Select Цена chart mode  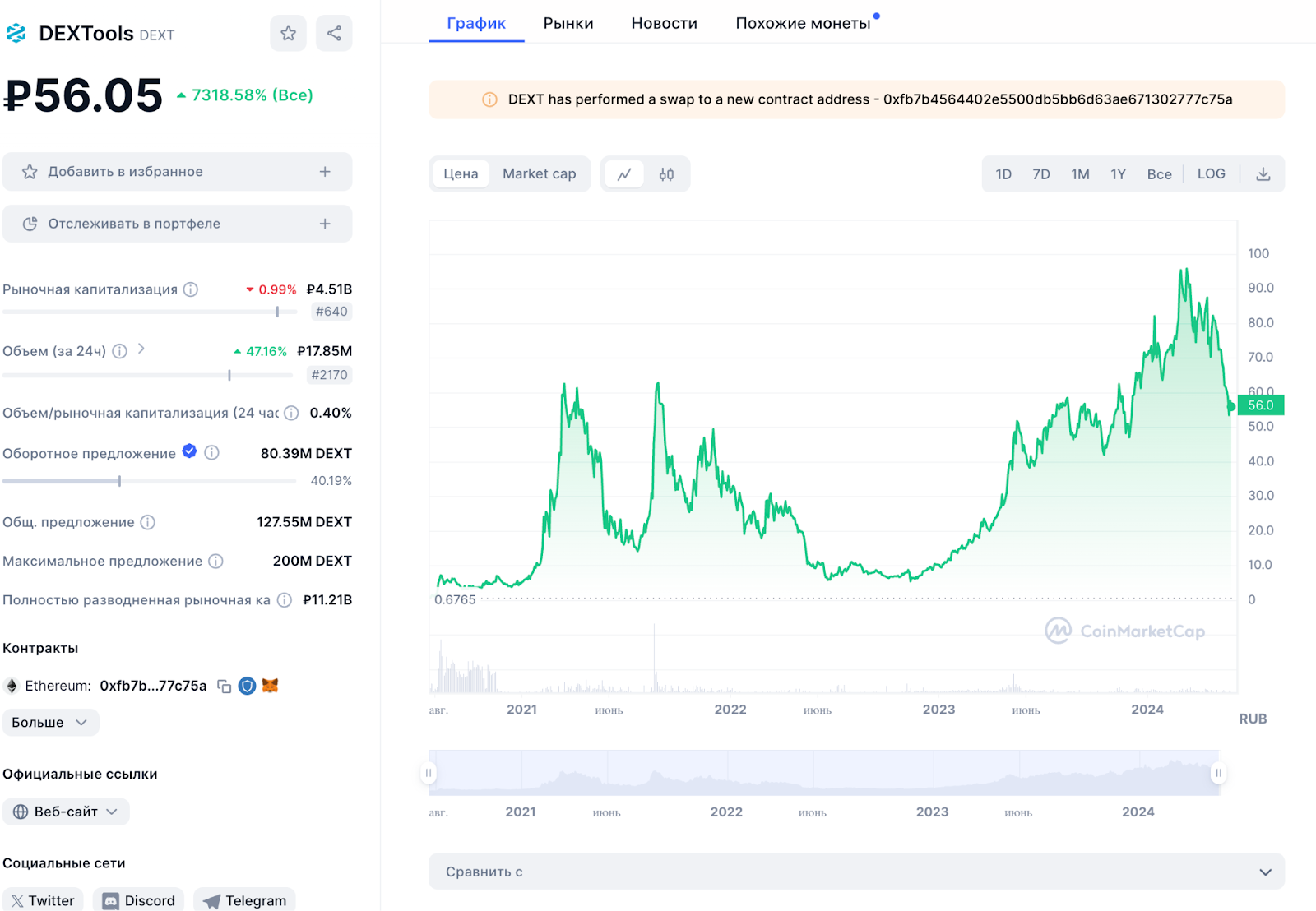(461, 174)
